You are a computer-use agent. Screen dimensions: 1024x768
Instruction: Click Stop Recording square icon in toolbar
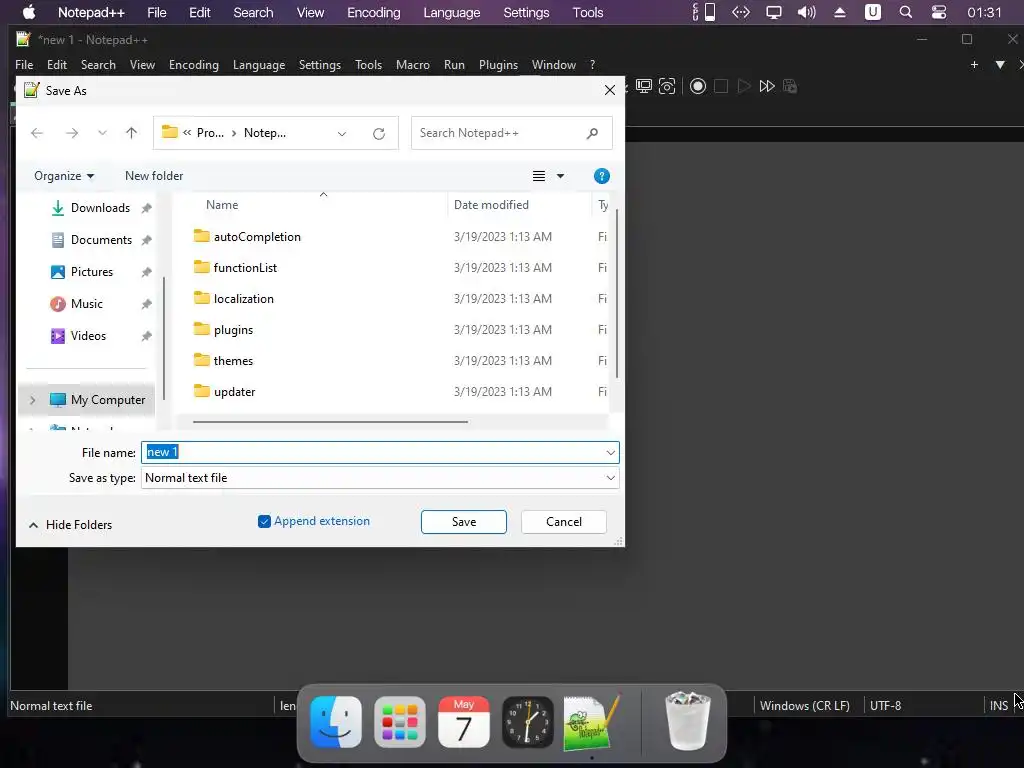[721, 86]
